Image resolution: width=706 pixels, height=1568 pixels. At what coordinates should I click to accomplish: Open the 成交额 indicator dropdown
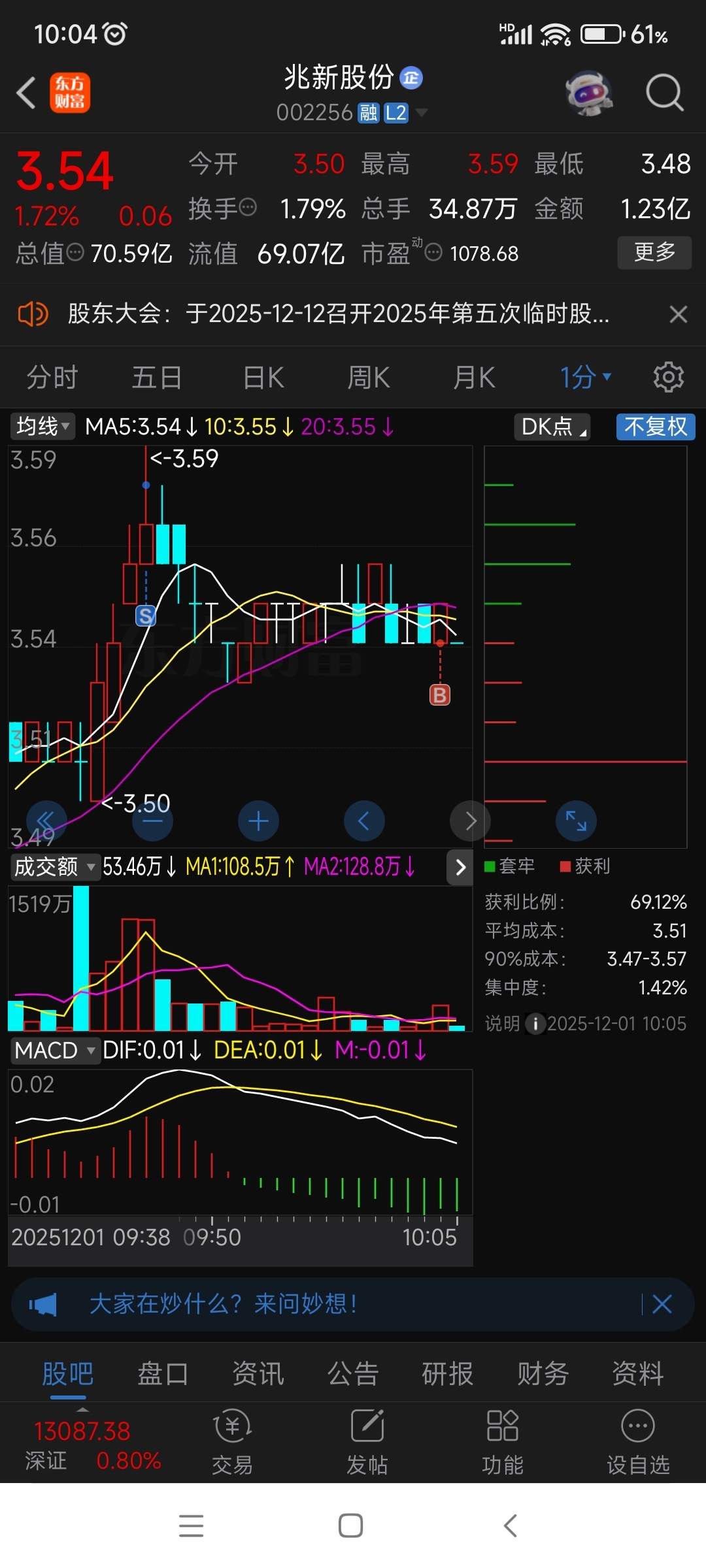55,867
